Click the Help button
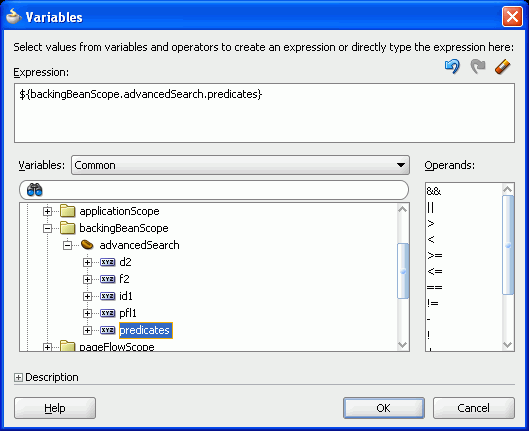Image resolution: width=529 pixels, height=431 pixels. 55,408
